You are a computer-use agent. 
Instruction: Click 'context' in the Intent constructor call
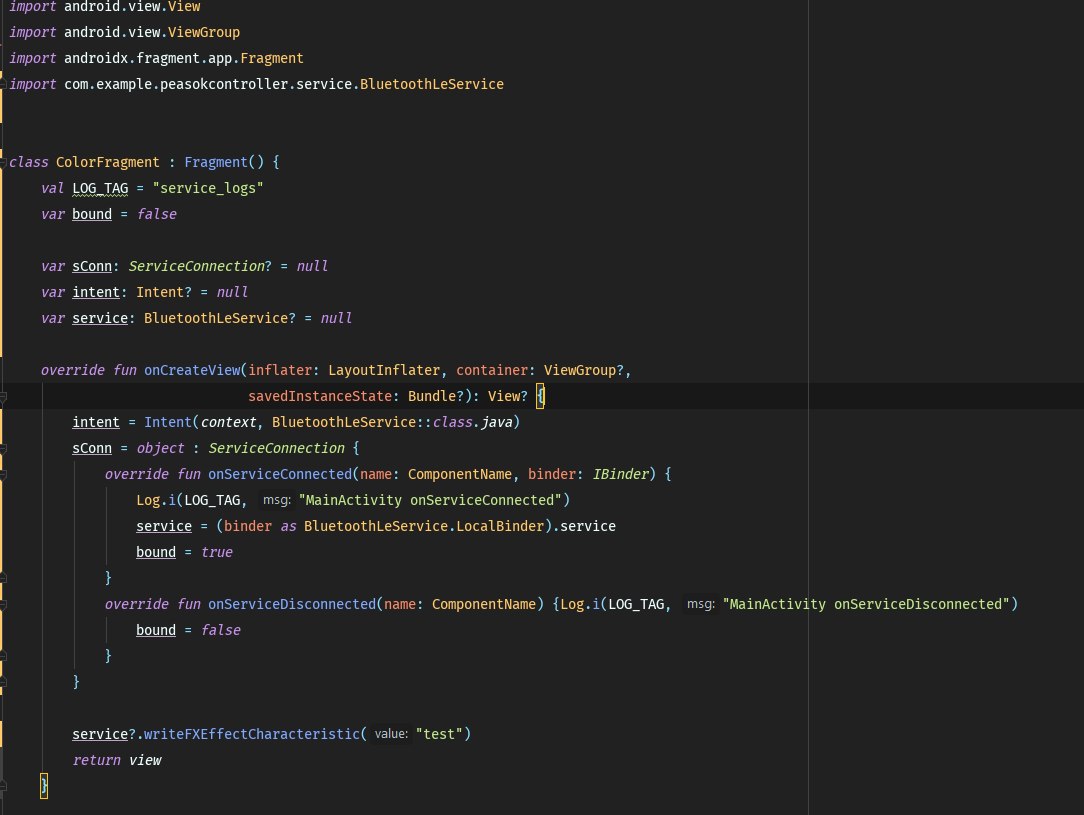point(228,422)
